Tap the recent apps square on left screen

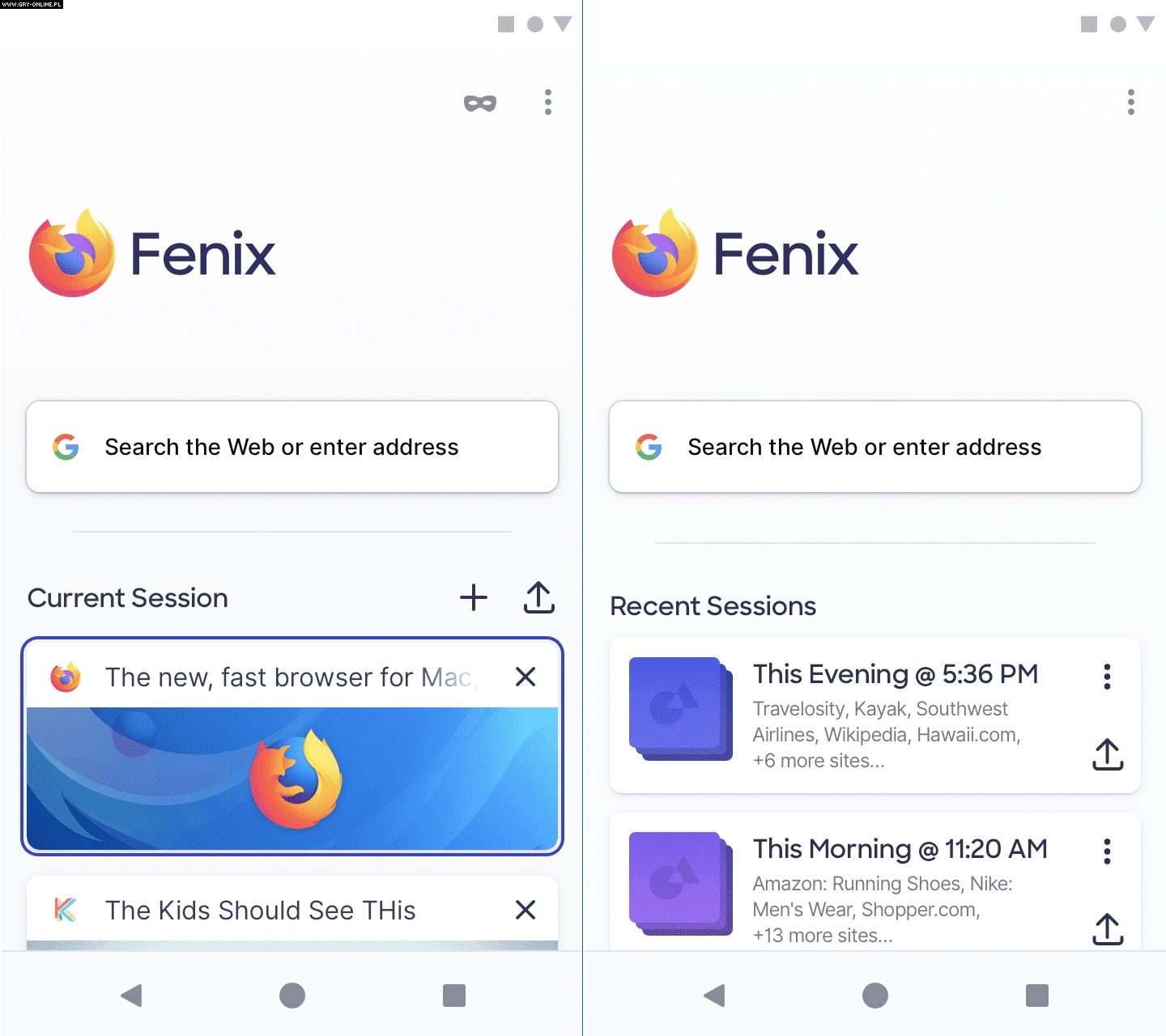coord(454,996)
